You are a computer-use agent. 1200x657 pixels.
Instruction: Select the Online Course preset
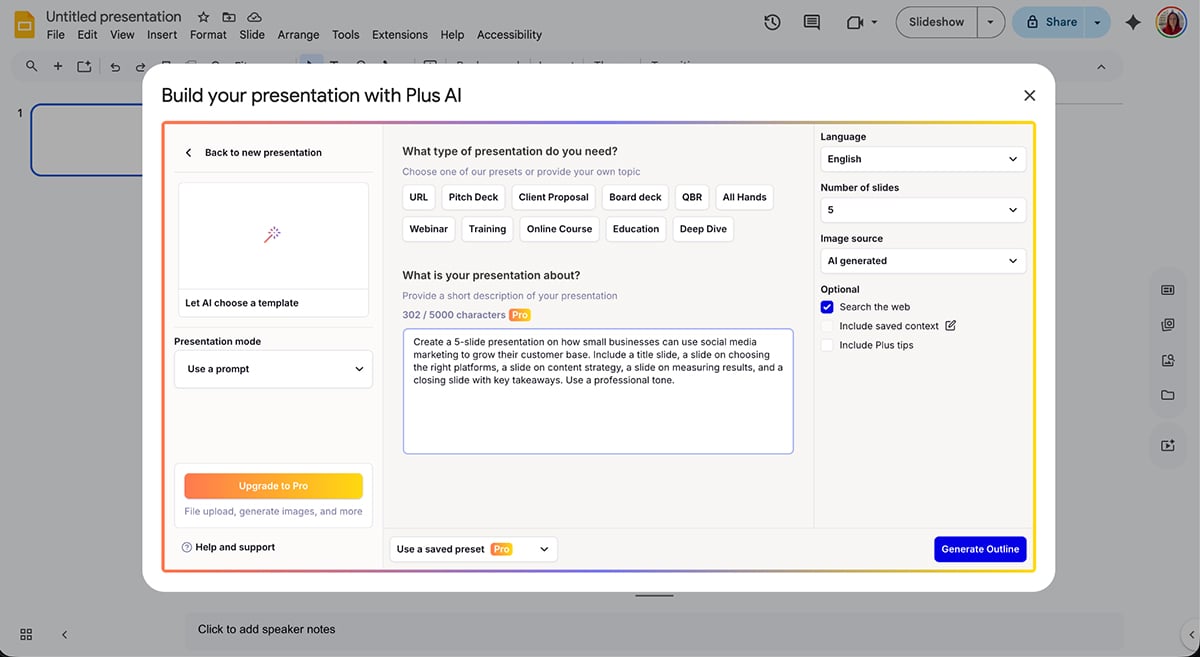pyautogui.click(x=559, y=229)
